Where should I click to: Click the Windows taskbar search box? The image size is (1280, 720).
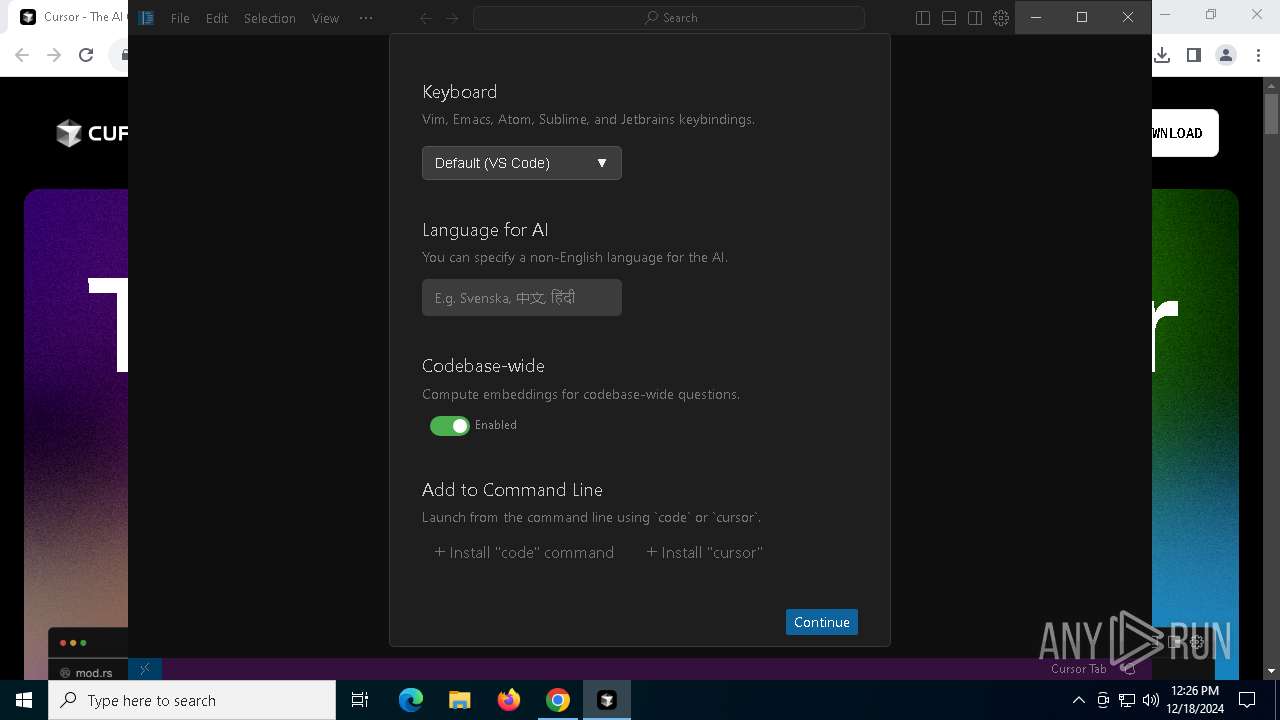pyautogui.click(x=192, y=700)
